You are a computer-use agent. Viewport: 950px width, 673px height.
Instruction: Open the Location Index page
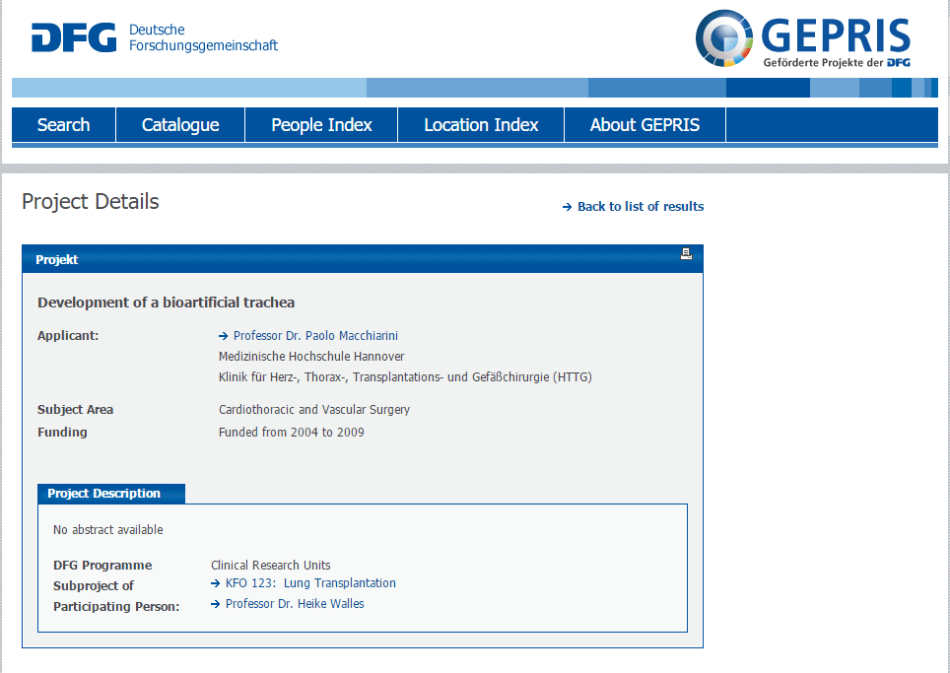pyautogui.click(x=480, y=125)
